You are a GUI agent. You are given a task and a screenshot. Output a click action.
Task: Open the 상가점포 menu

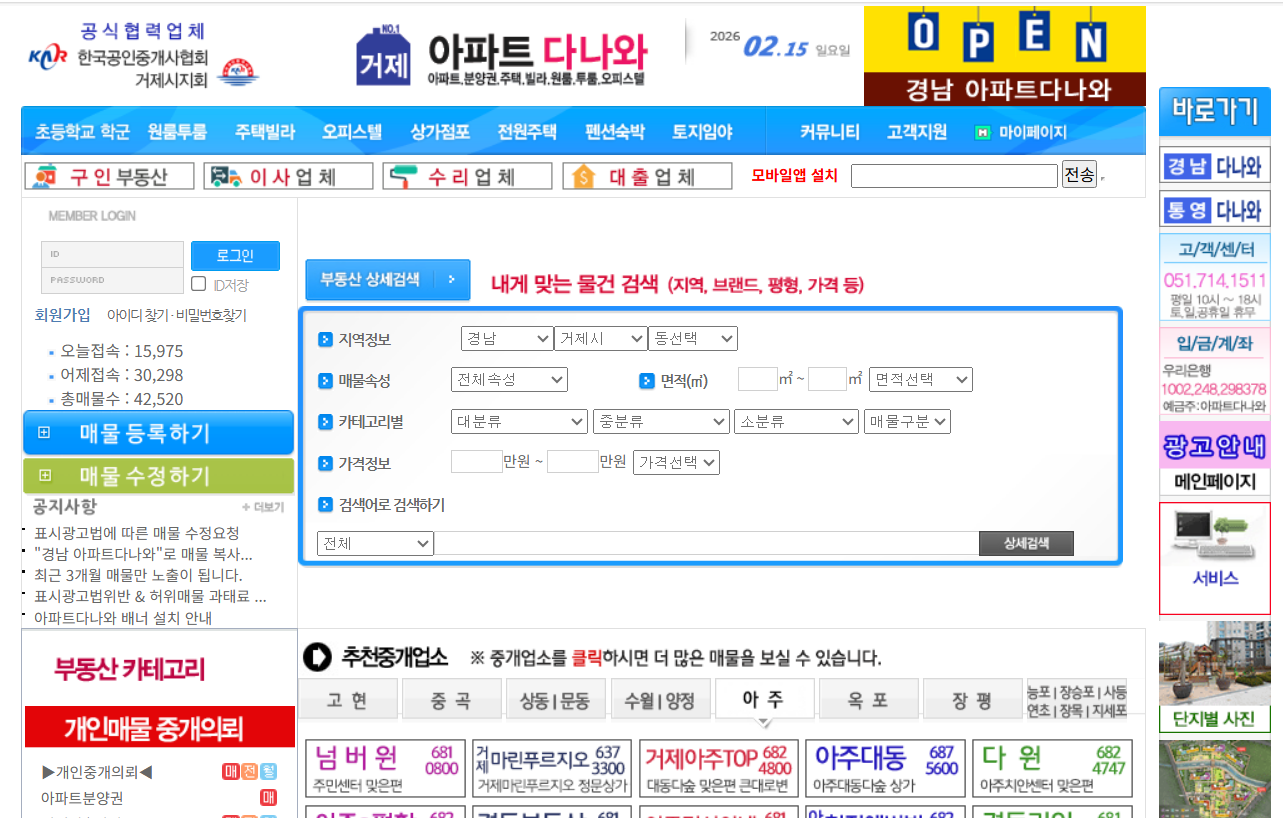(x=440, y=132)
